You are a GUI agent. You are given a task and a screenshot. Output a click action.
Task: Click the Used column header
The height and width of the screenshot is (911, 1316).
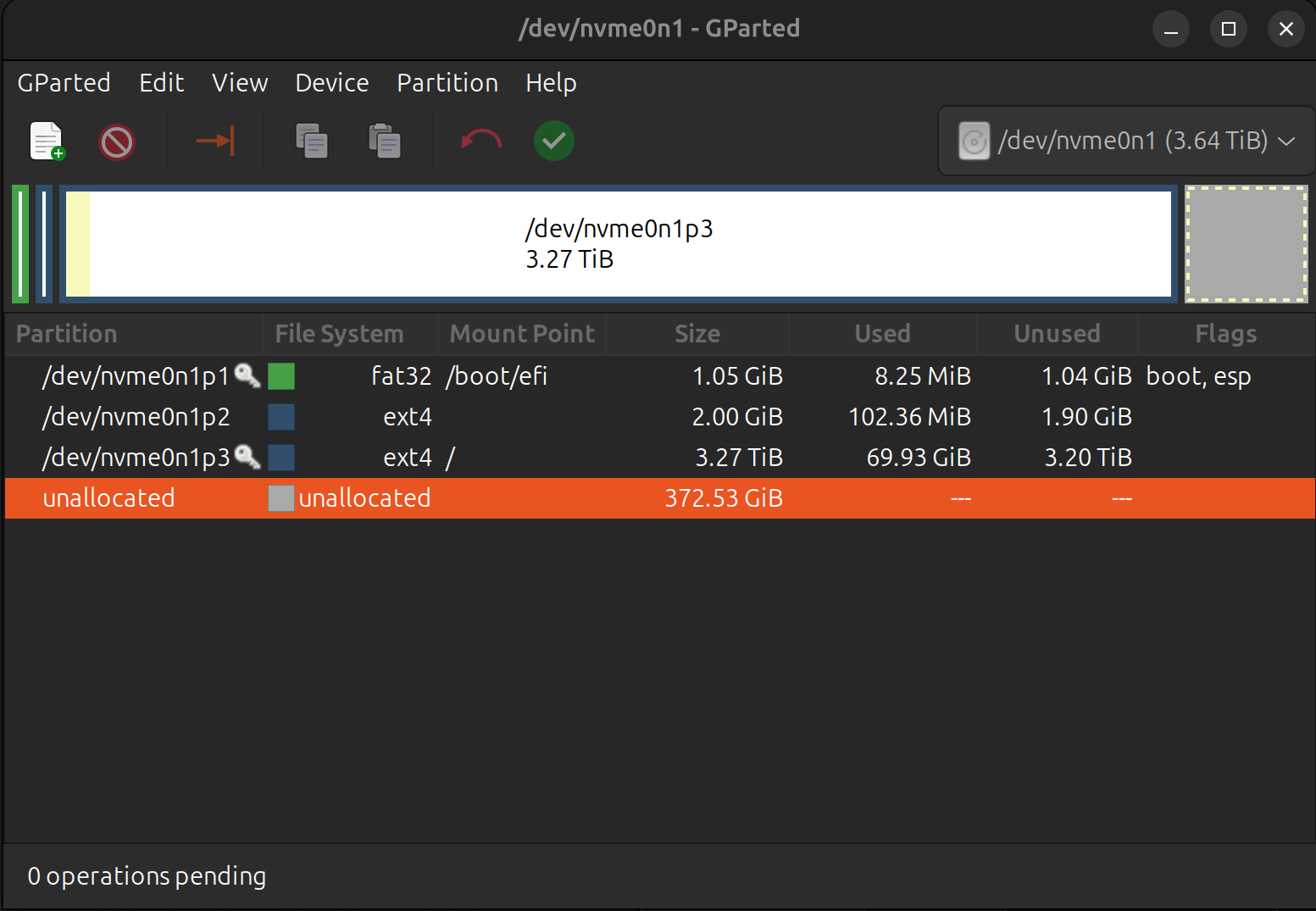[882, 334]
